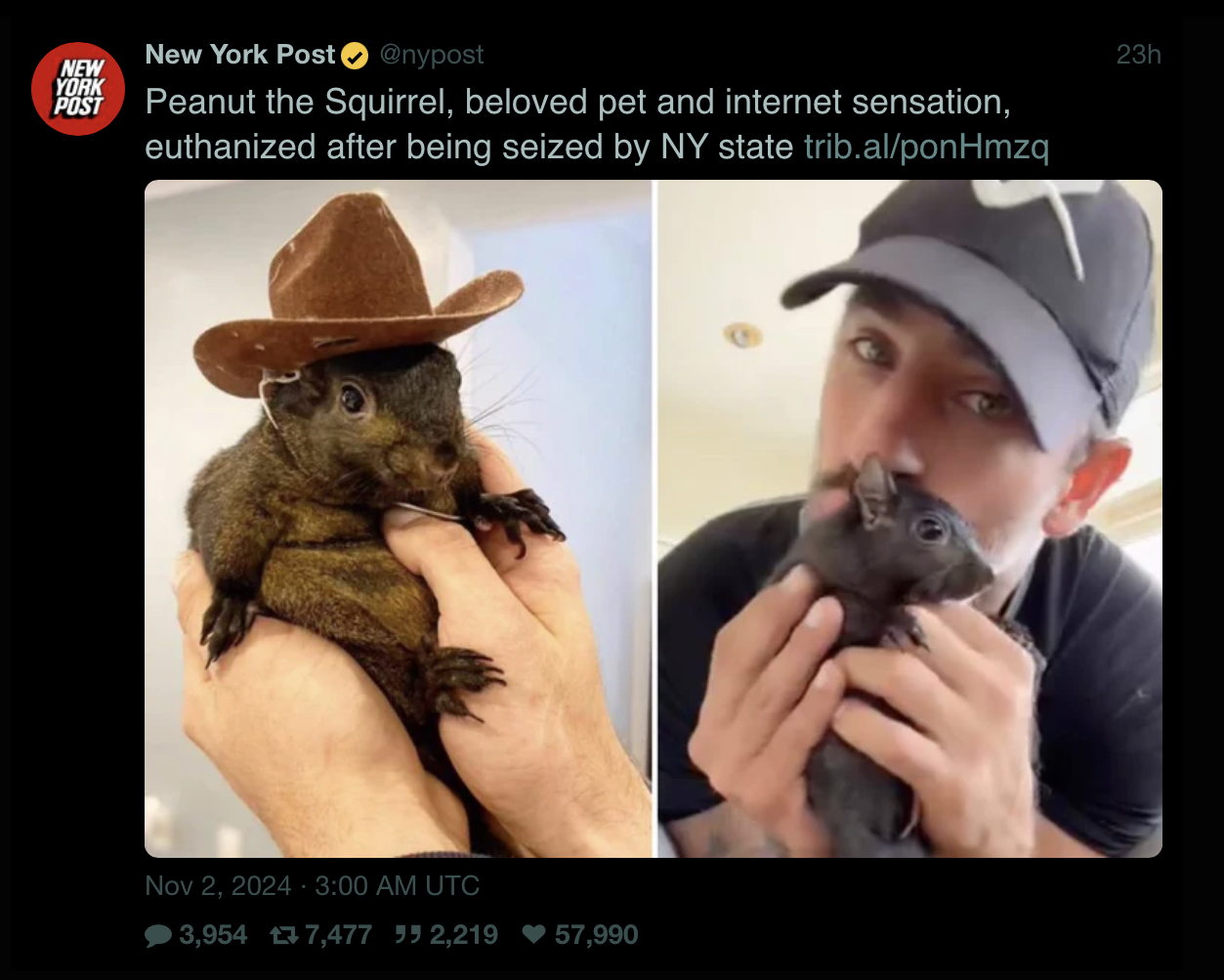
Task: Open the squirrel in cowboy hat photo
Action: (x=398, y=519)
